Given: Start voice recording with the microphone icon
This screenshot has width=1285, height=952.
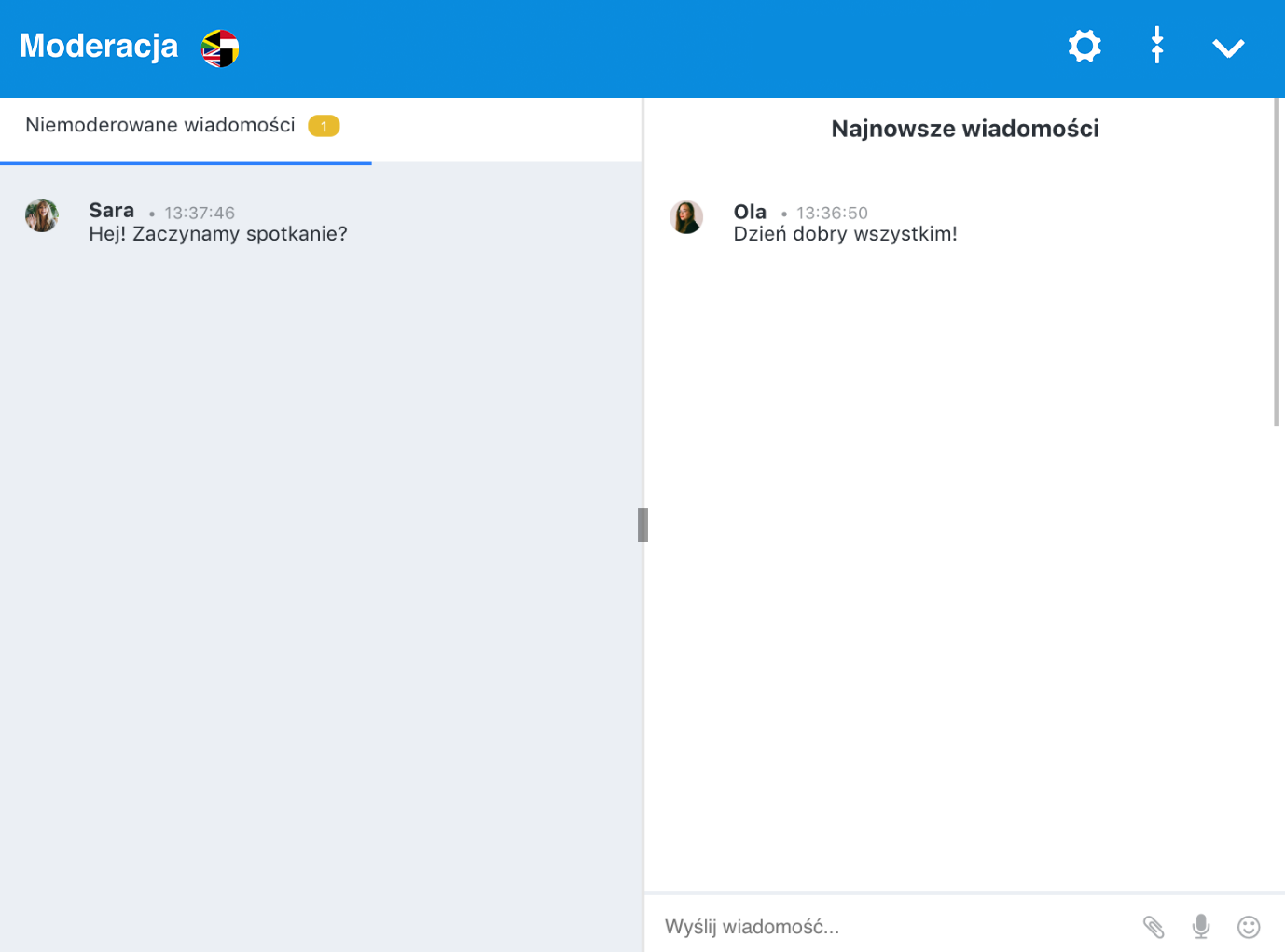Looking at the screenshot, I should (1201, 926).
